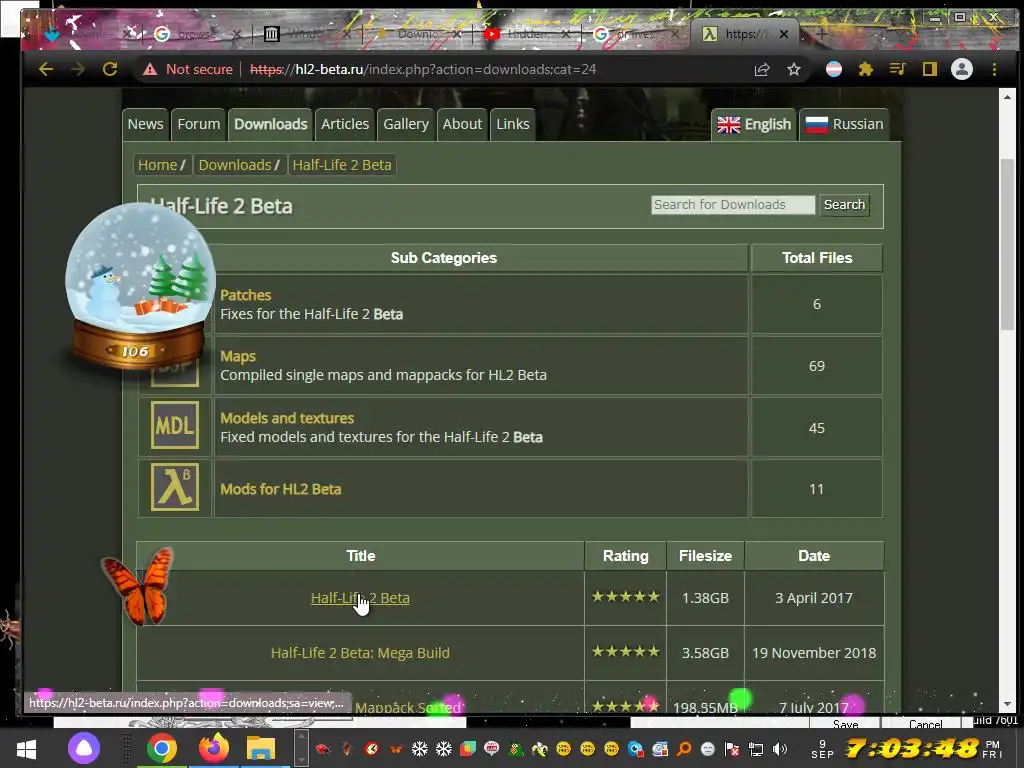Sort downloads by Date column
This screenshot has width=1024, height=768.
coord(814,556)
